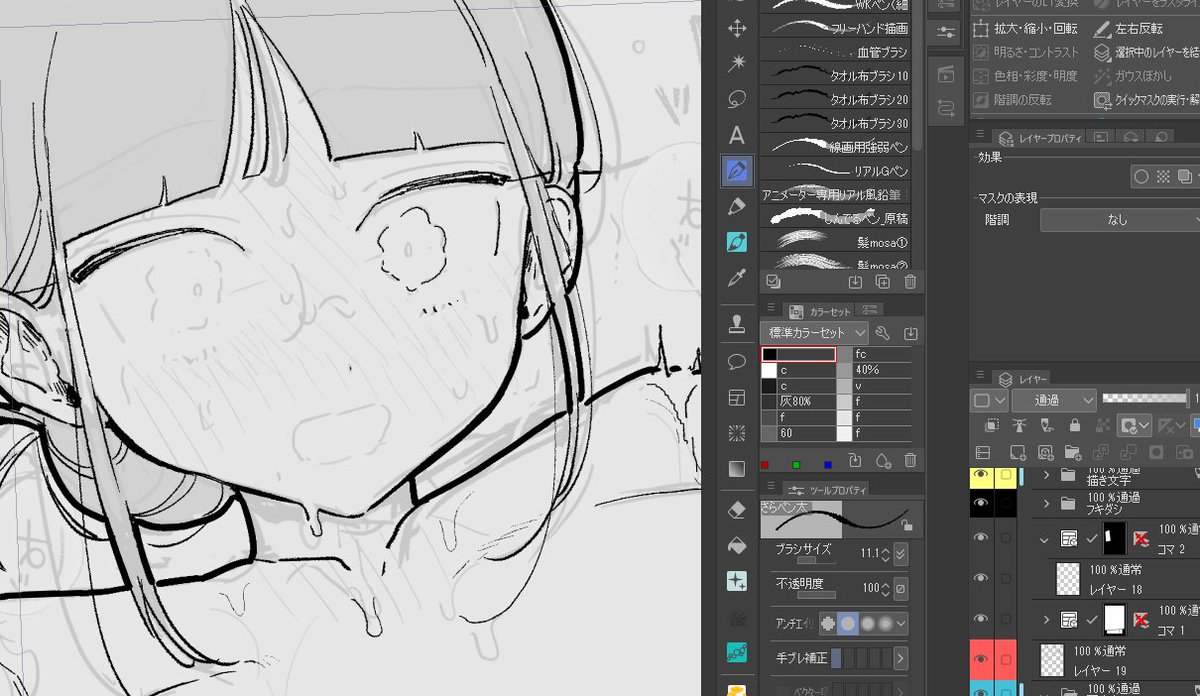This screenshot has height=696, width=1200.
Task: Select the Eraser tool
Action: (737, 510)
